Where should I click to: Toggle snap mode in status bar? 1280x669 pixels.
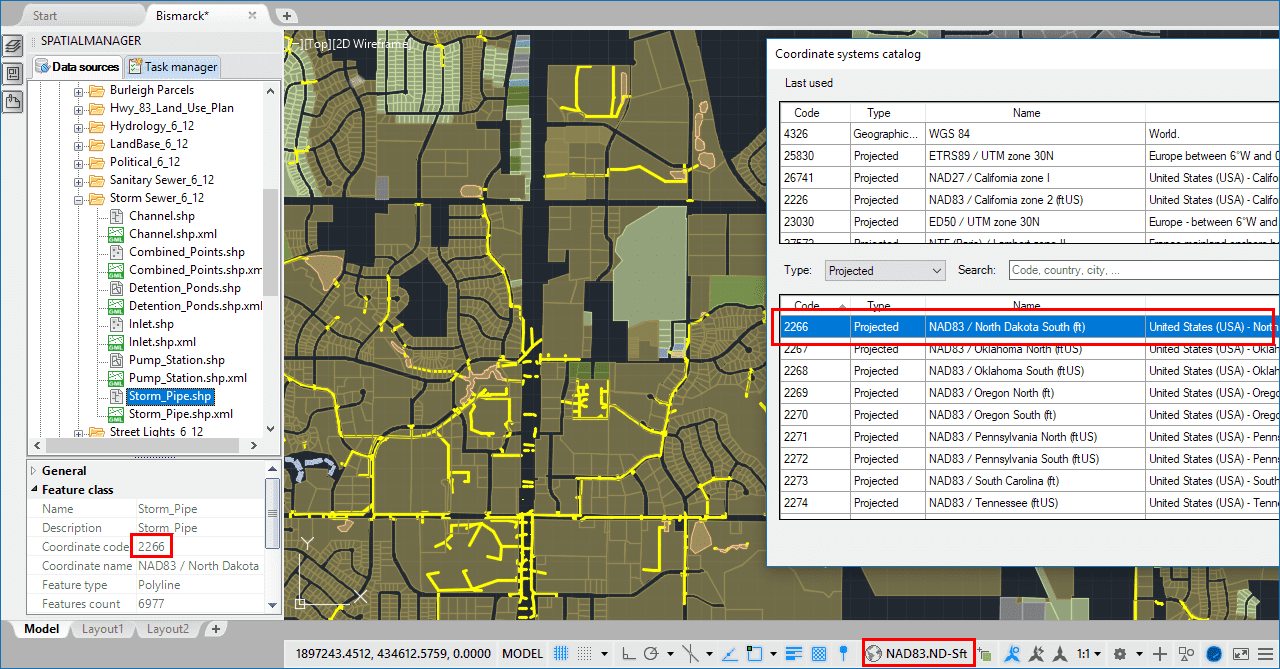(586, 654)
